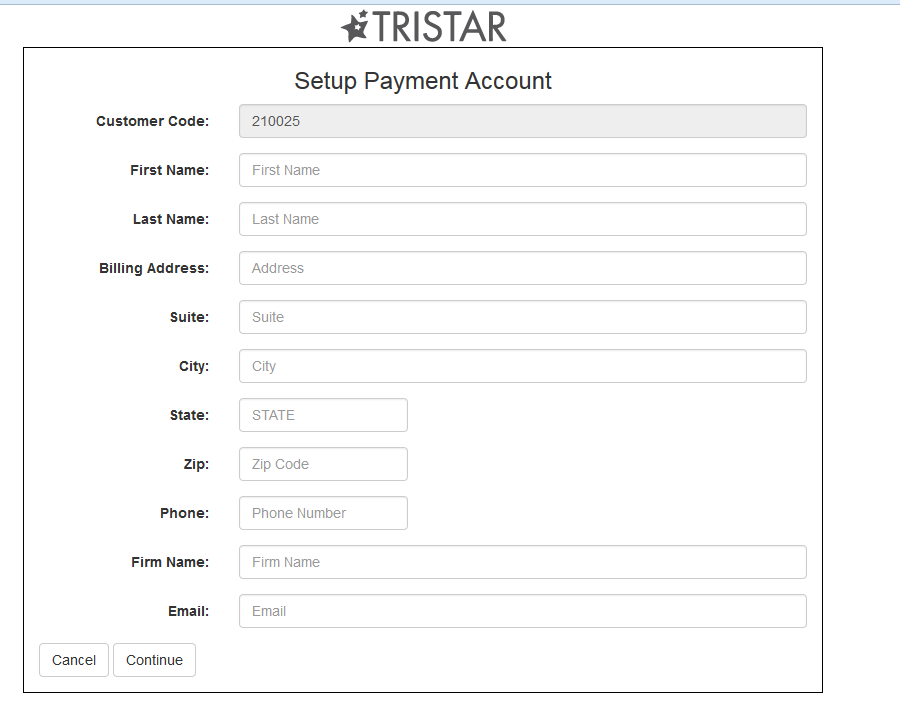Click the Customer Code field showing 210025
Viewport: 900px width, 717px height.
[523, 121]
